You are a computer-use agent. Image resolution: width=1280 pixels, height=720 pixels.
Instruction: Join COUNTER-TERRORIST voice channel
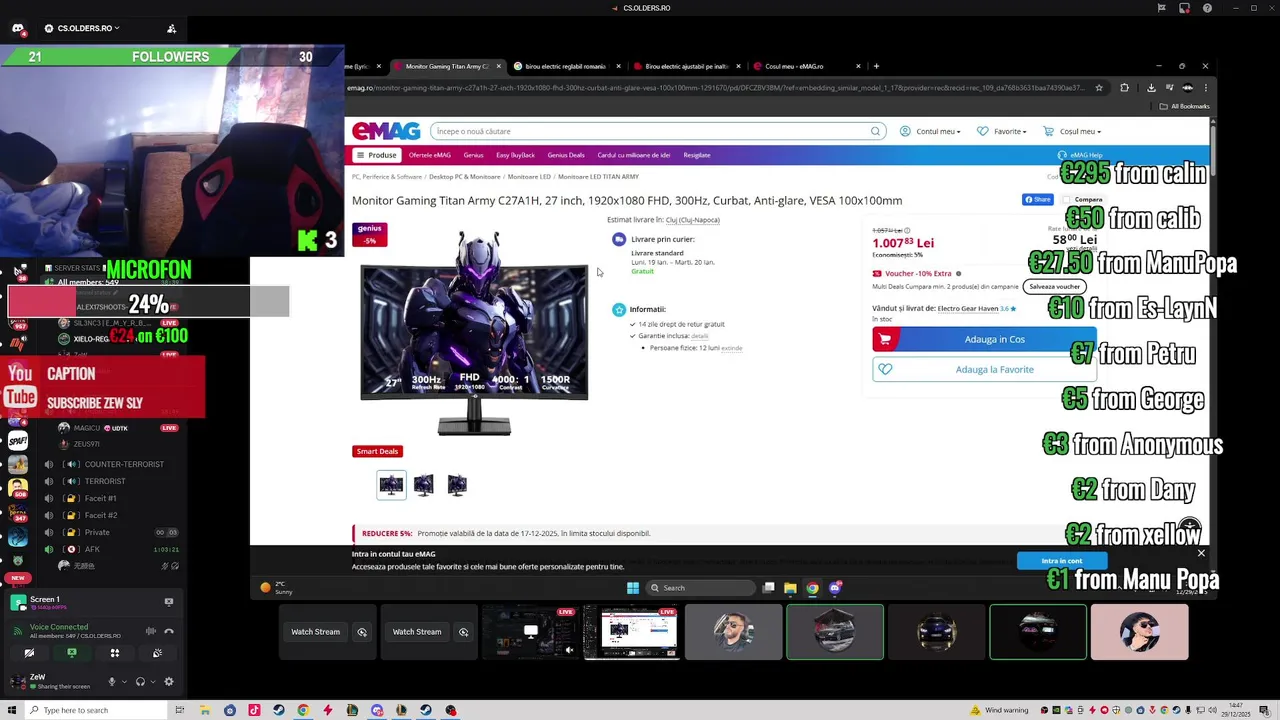click(111, 464)
